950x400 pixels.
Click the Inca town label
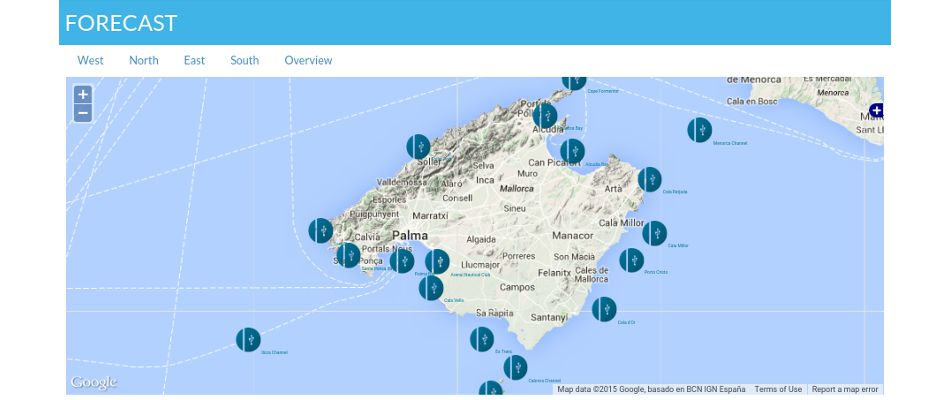(x=485, y=180)
